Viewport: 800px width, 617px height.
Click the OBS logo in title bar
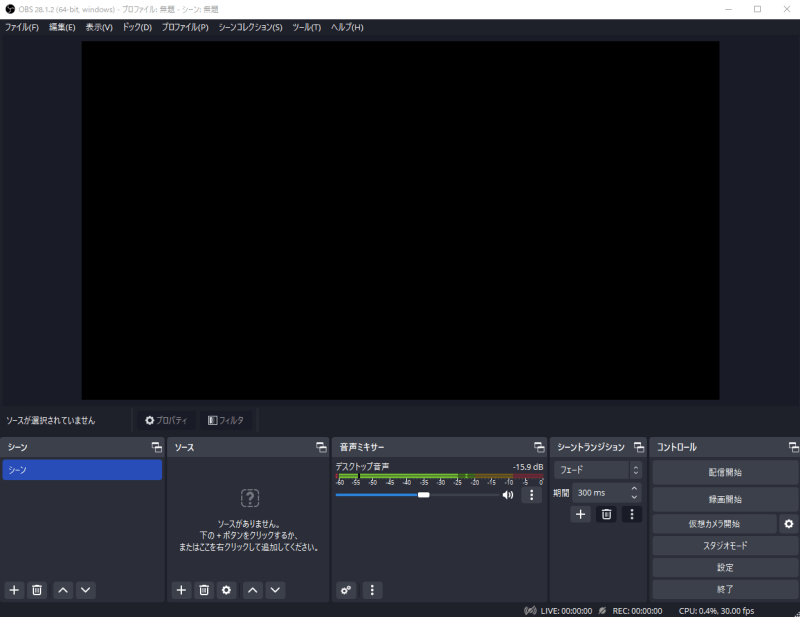pos(10,9)
